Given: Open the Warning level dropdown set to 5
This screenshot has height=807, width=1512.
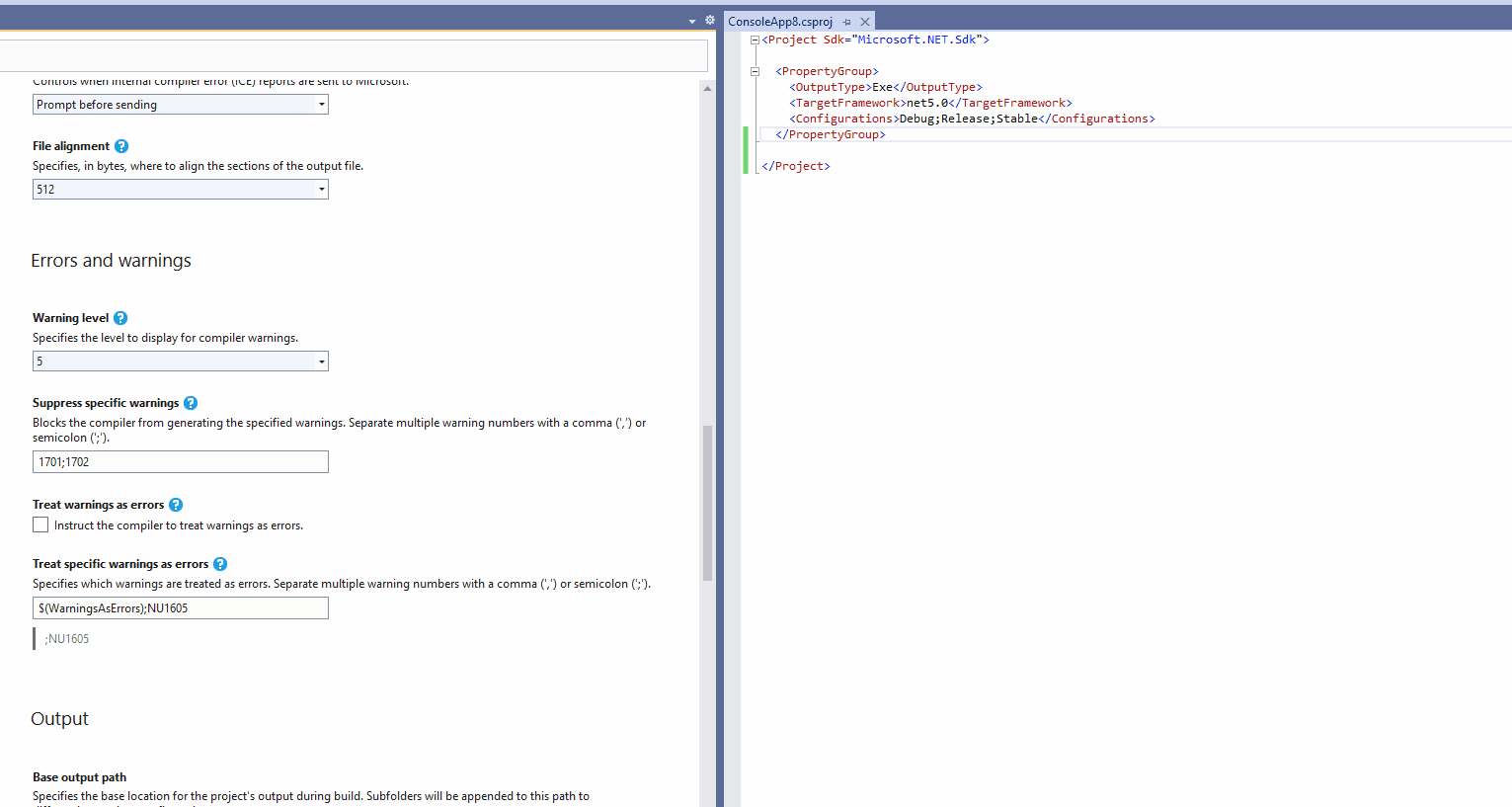Looking at the screenshot, I should (x=322, y=361).
